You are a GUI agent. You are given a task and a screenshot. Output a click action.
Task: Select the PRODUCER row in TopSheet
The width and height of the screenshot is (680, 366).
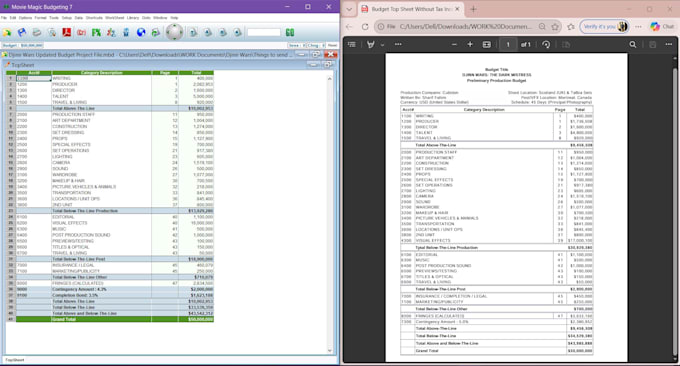pos(110,84)
